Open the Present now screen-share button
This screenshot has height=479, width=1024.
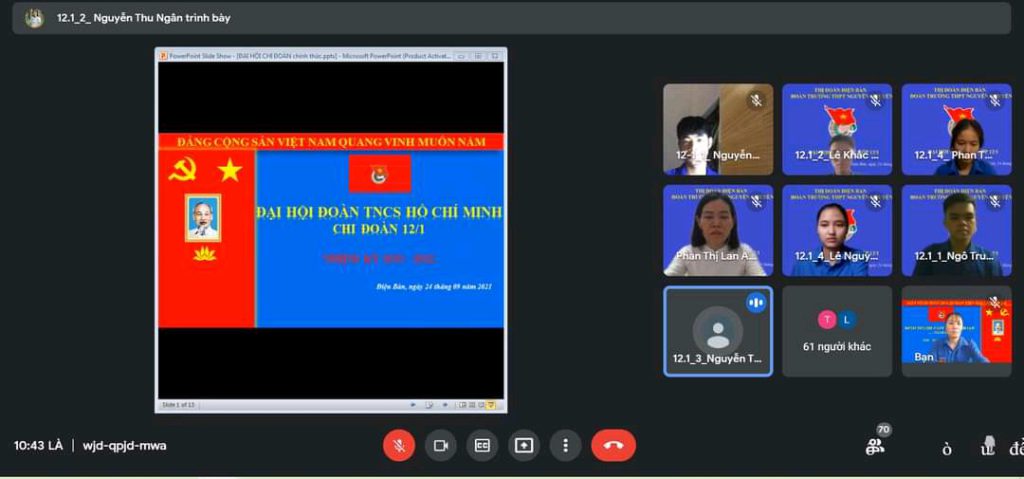pos(524,446)
